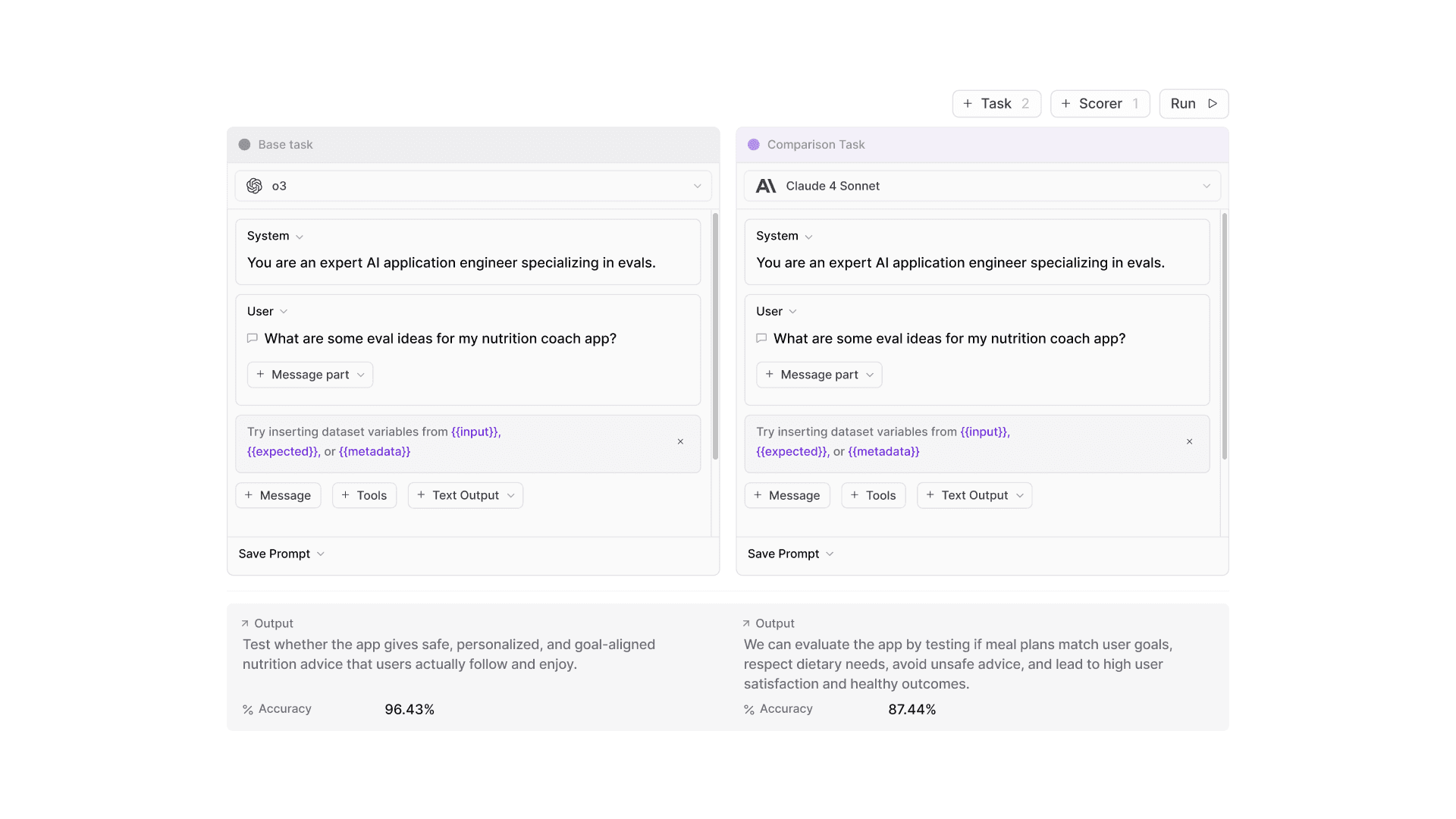Screen dimensions: 1456x819
Task: Dismiss the dataset variables hint in base task
Action: point(680,442)
